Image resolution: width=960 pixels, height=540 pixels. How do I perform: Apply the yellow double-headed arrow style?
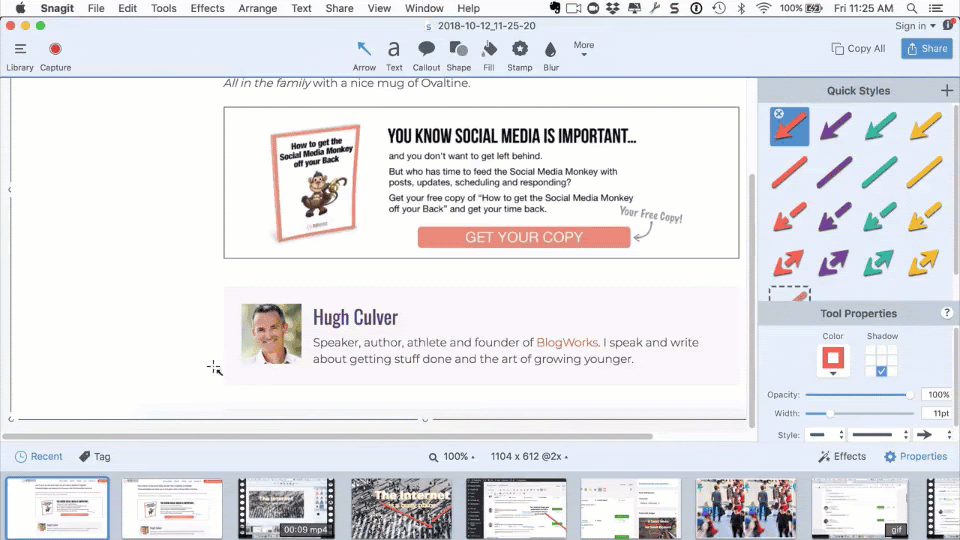[924, 263]
